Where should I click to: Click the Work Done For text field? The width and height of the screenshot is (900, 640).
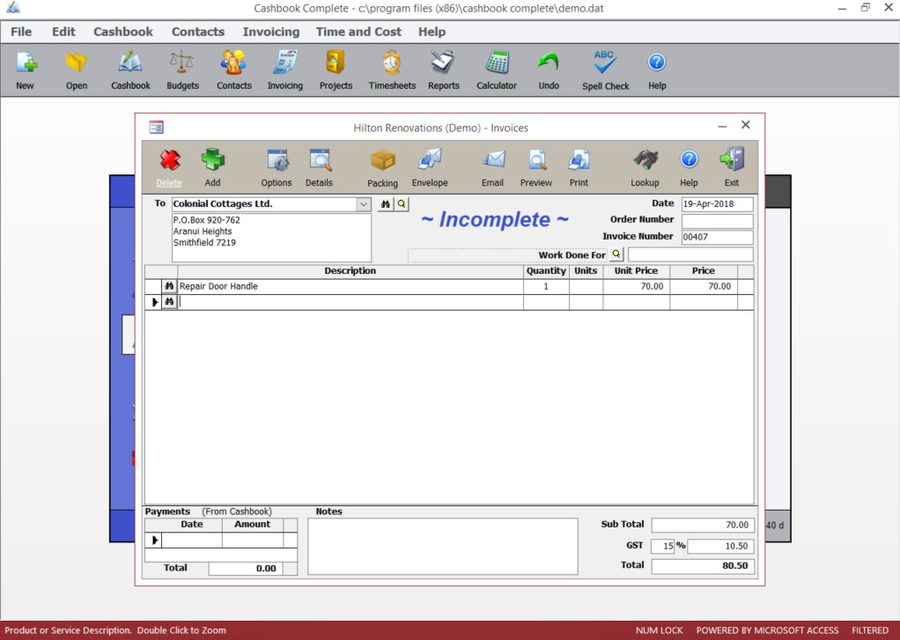point(690,254)
